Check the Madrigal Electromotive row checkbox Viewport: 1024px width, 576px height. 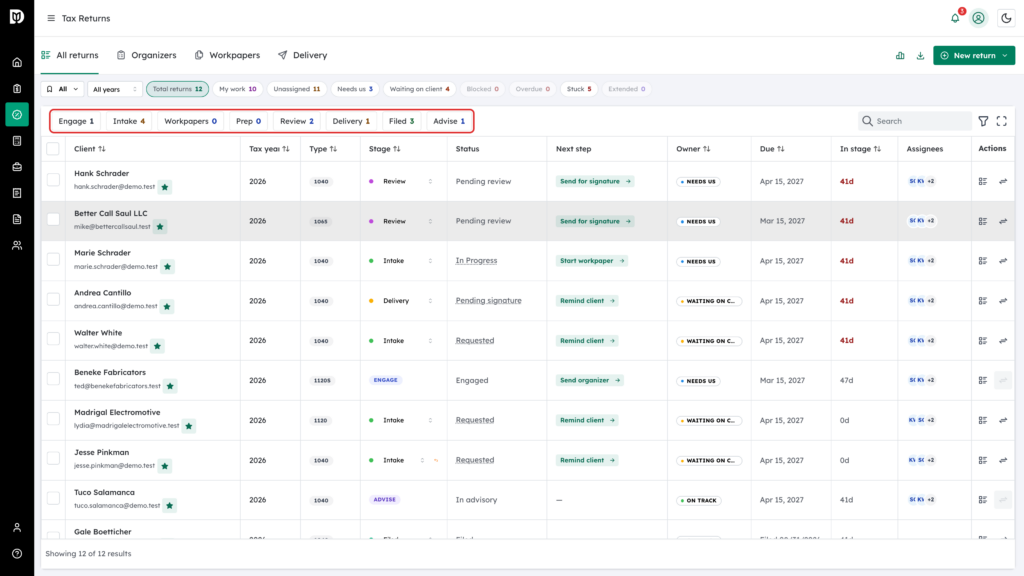53,419
